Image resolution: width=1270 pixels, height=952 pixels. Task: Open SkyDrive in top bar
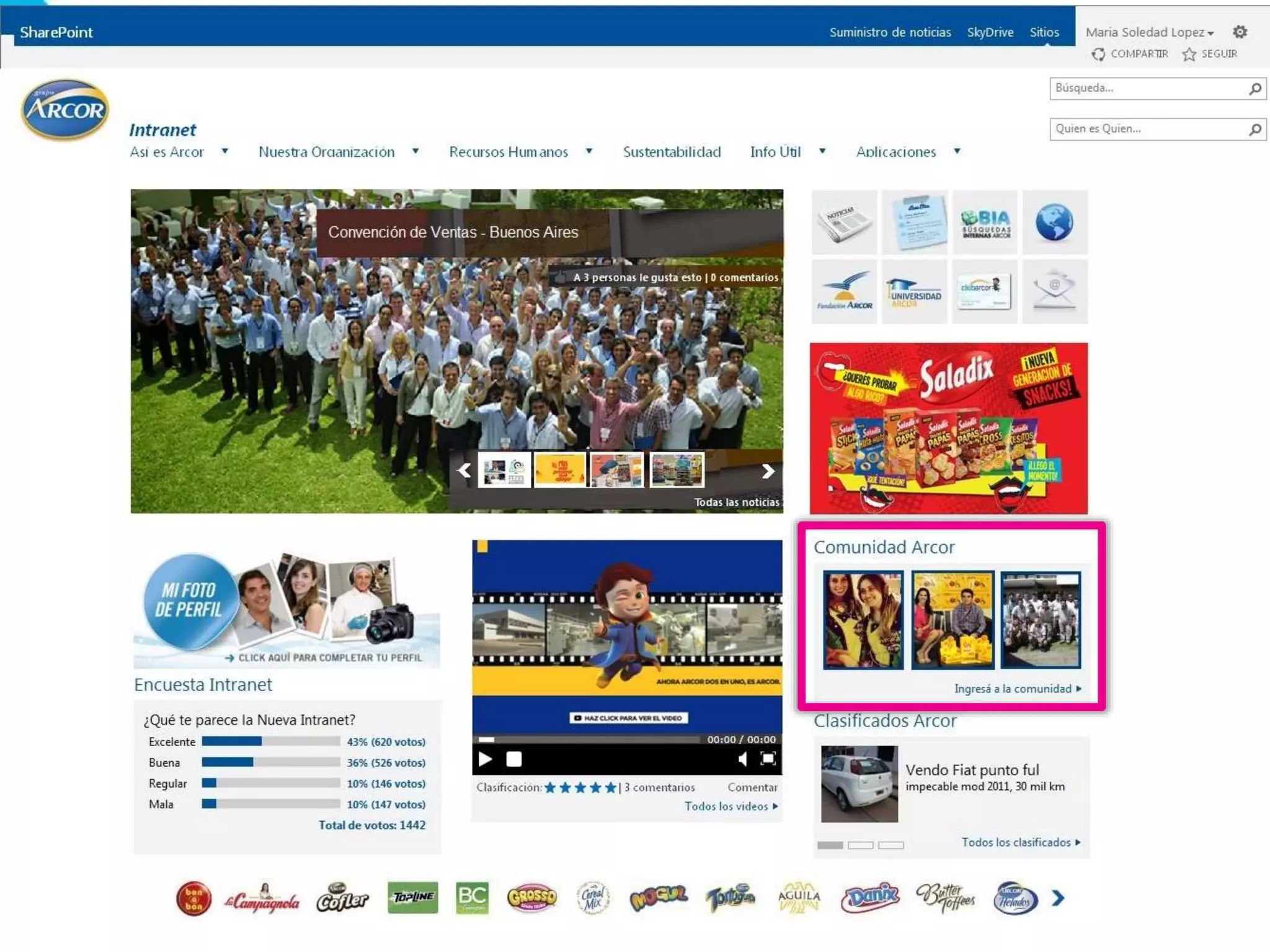990,32
